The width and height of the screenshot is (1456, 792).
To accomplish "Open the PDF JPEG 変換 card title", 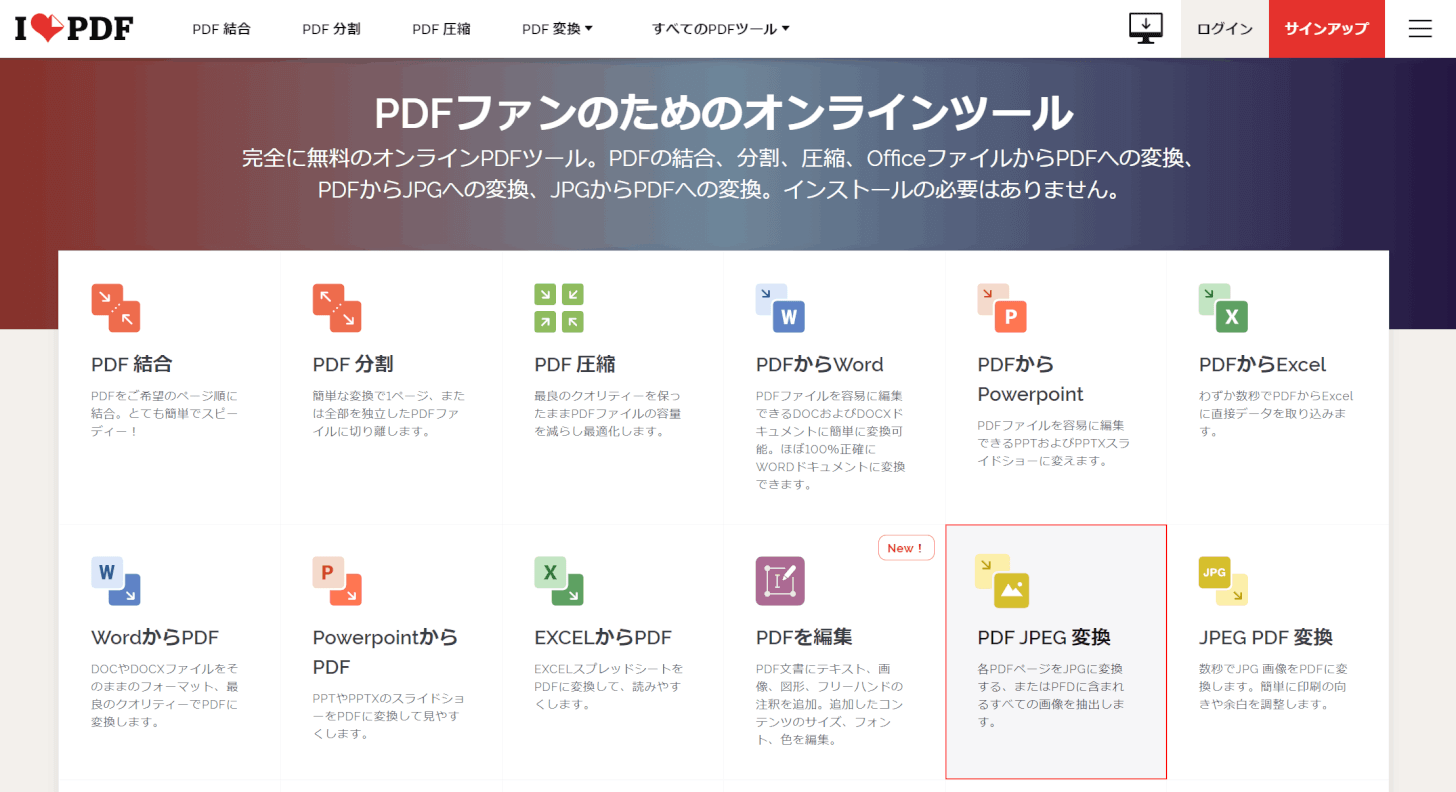I will click(1044, 637).
